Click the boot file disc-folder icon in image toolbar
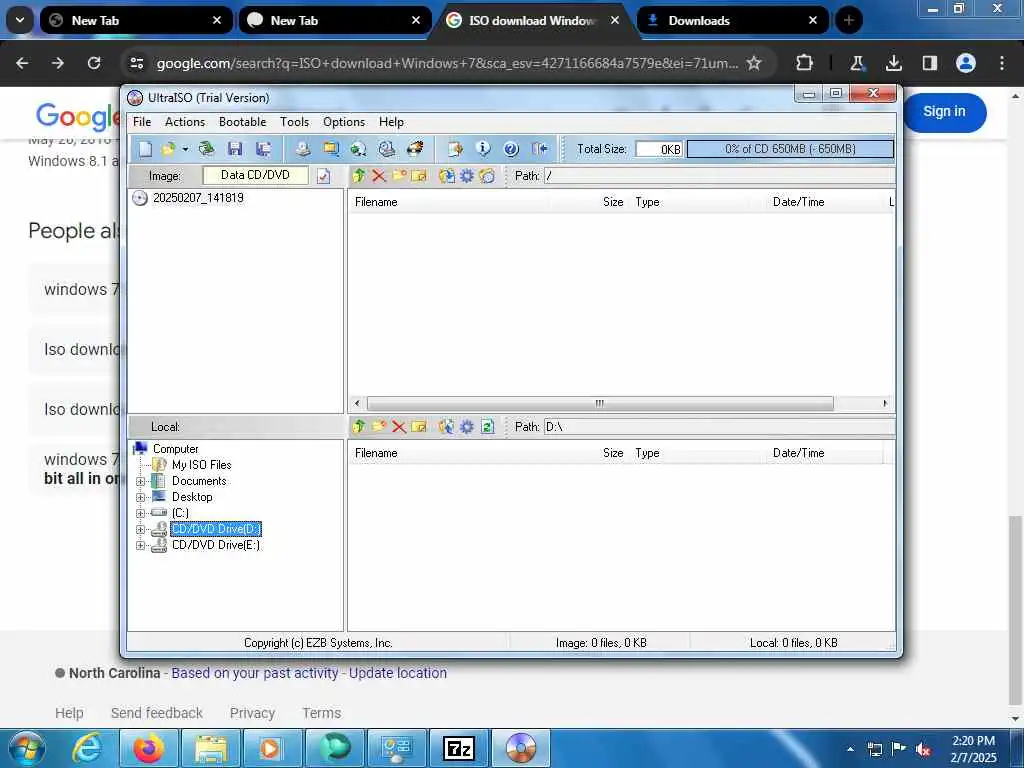 (x=487, y=176)
